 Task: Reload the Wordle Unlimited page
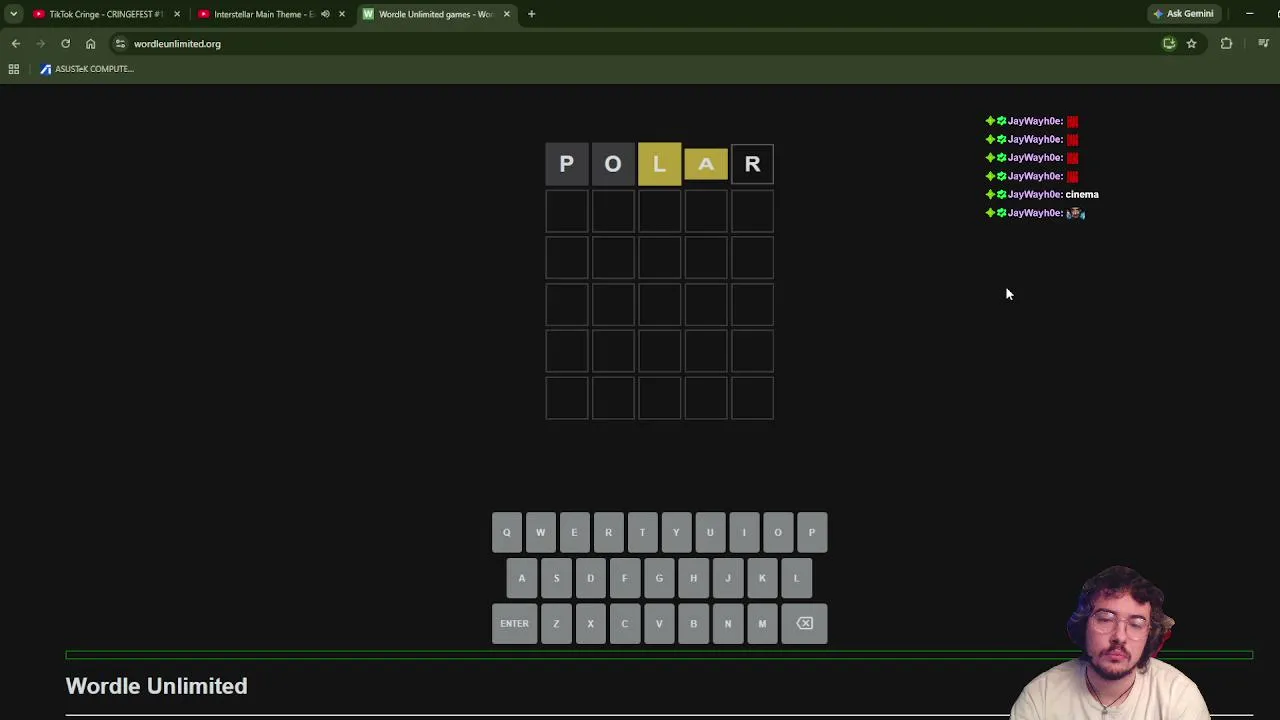[x=65, y=43]
